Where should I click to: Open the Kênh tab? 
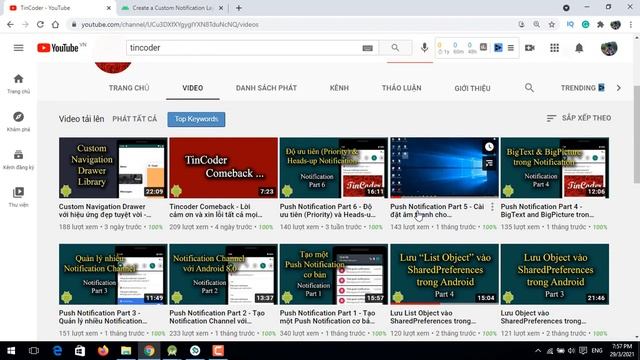pyautogui.click(x=339, y=88)
